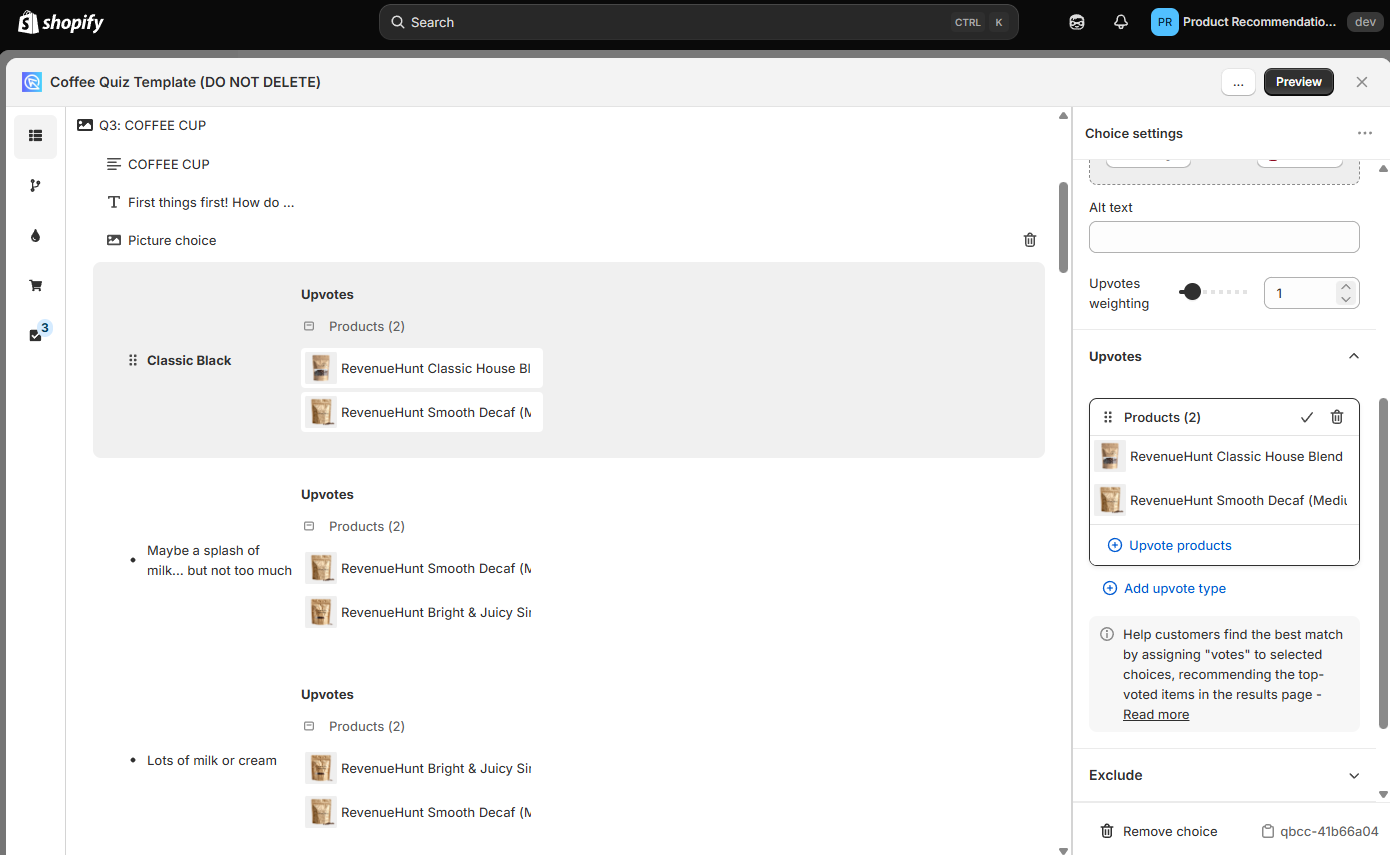This screenshot has width=1390, height=855.
Task: Open the notifications bell
Action: coord(1121,22)
